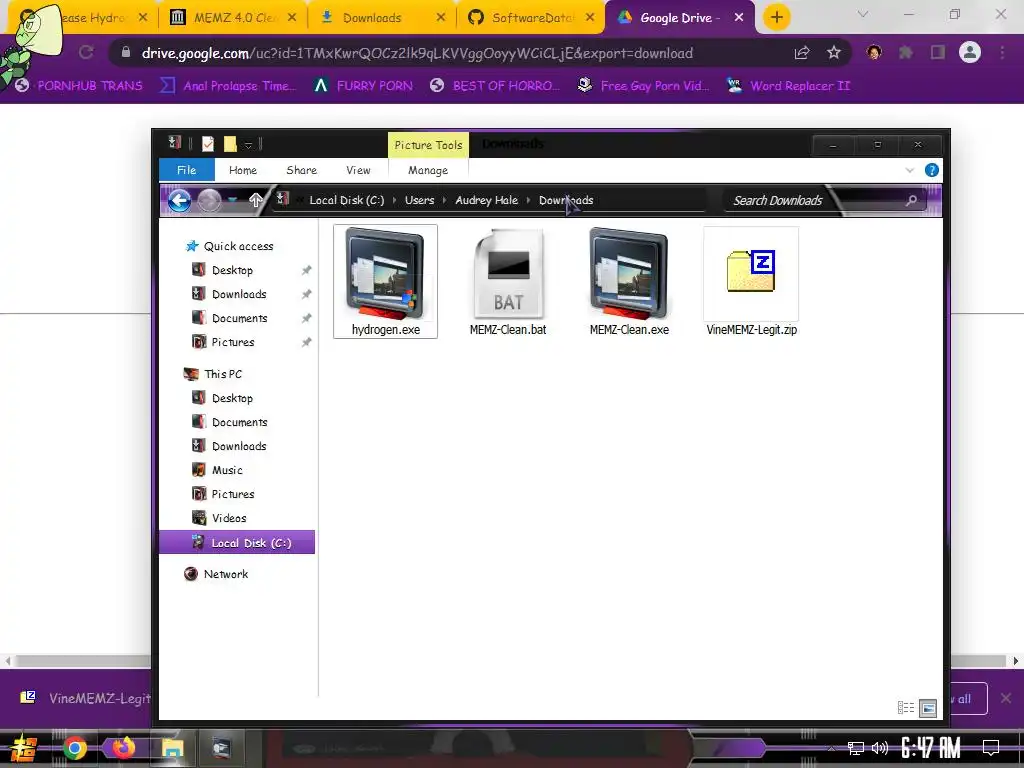
Task: Open Firefox from the taskbar
Action: click(x=123, y=748)
